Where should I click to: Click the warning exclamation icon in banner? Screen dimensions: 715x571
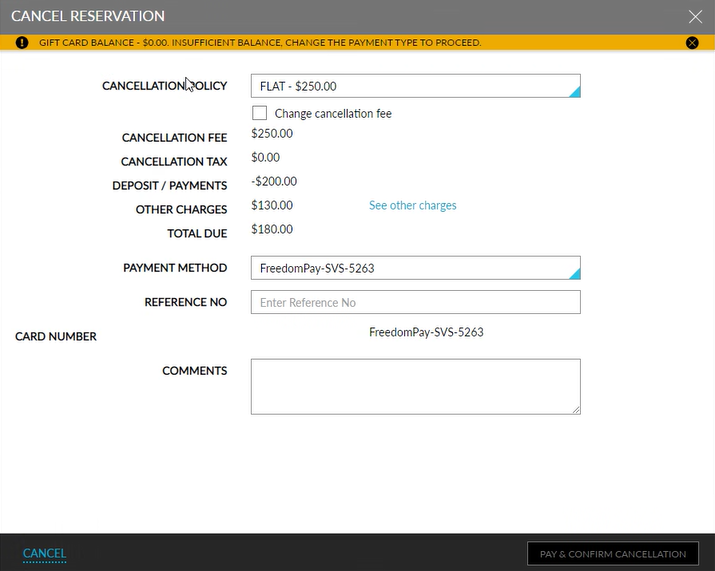click(x=21, y=42)
